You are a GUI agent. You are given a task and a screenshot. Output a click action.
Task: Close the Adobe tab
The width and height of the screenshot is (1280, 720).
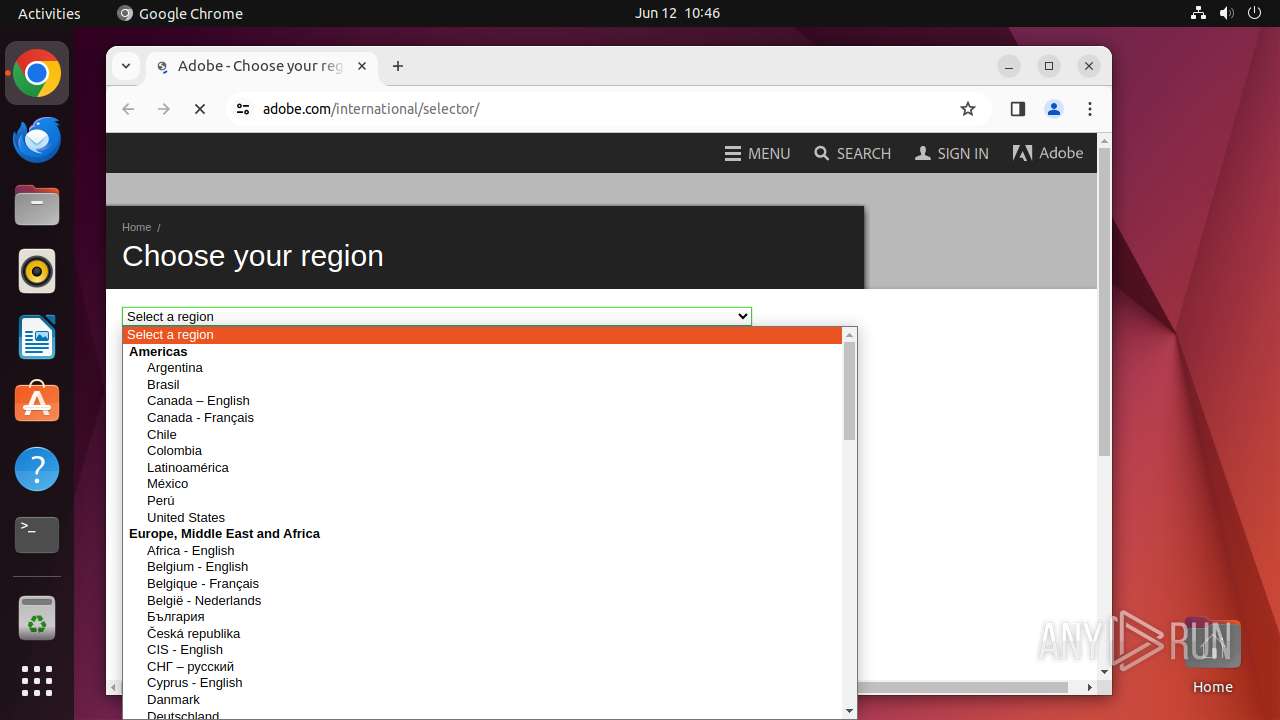coord(362,66)
